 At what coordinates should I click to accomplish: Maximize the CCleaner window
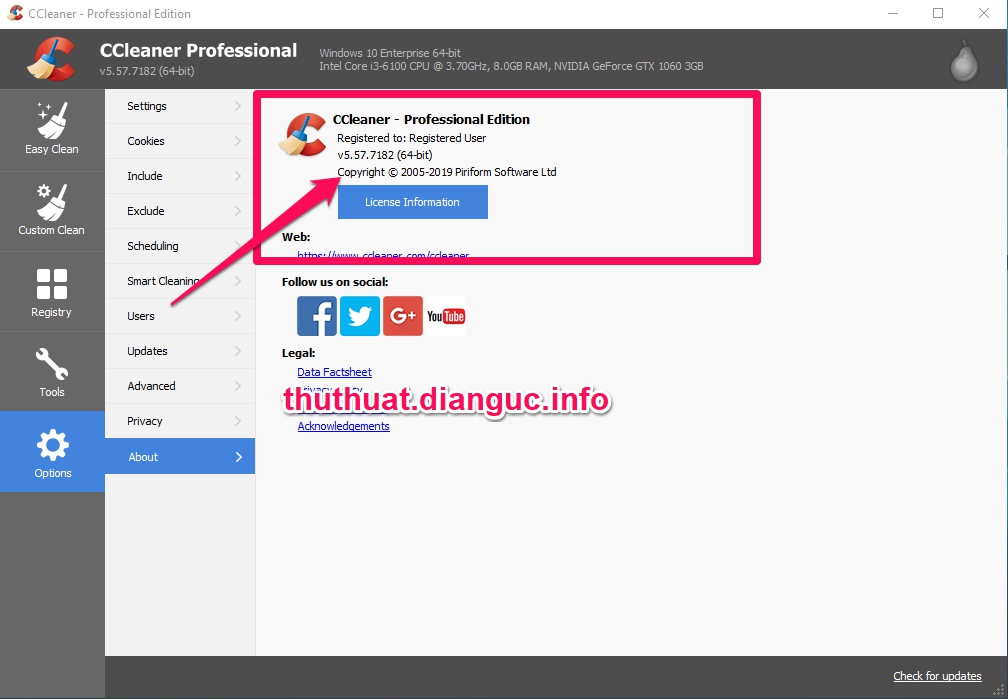[x=938, y=14]
